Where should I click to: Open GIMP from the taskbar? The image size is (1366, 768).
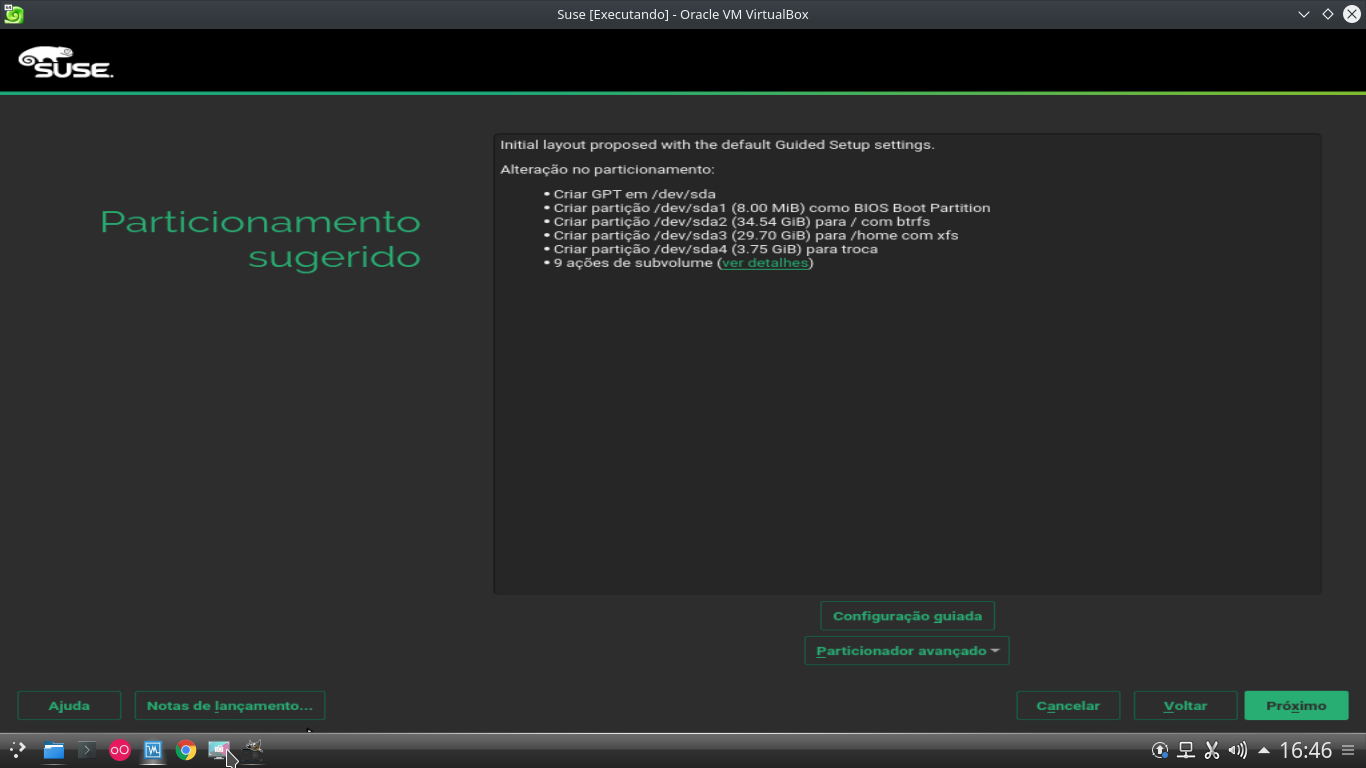(252, 750)
